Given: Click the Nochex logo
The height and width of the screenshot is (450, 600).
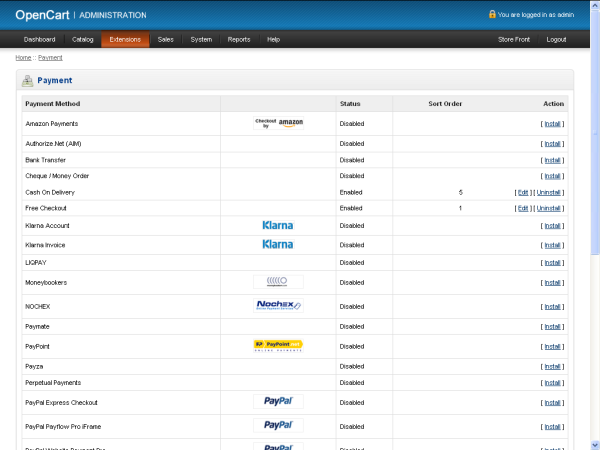Looking at the screenshot, I should tap(278, 306).
